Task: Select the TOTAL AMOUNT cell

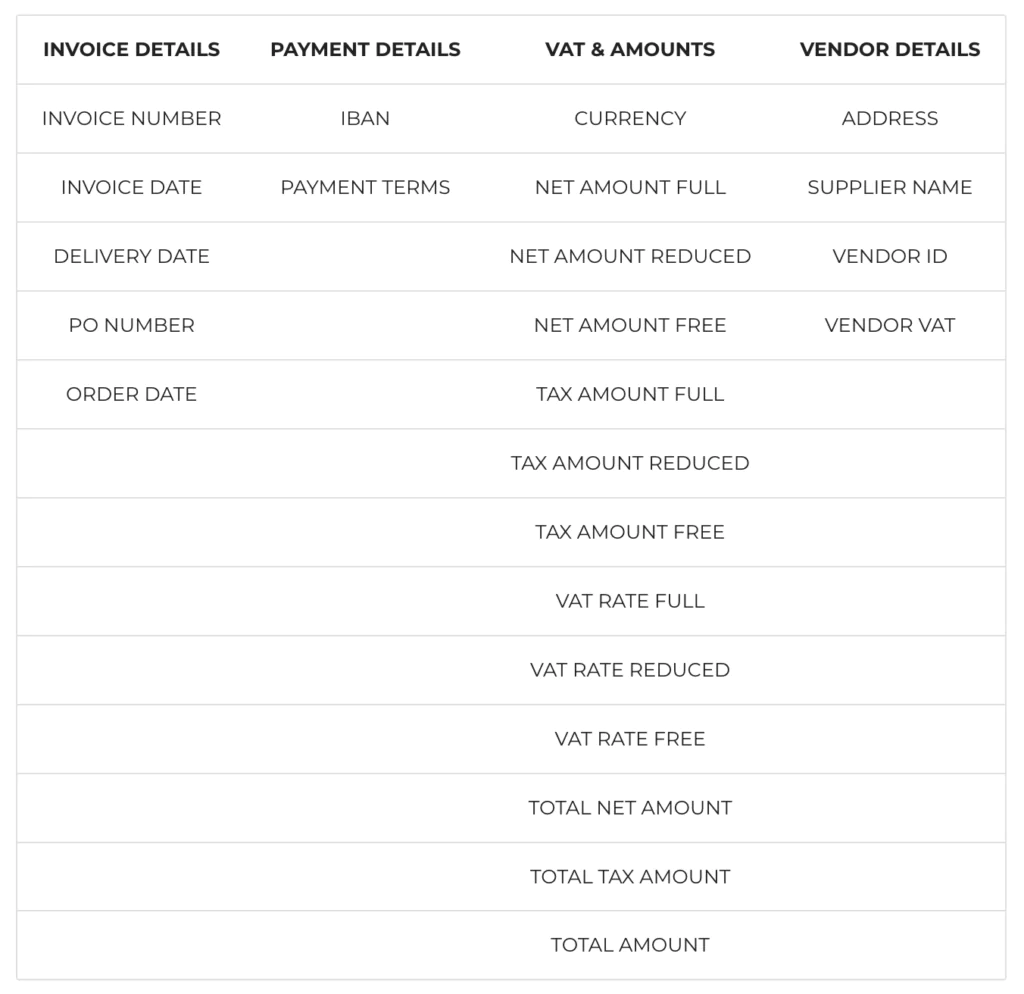Action: (x=630, y=945)
